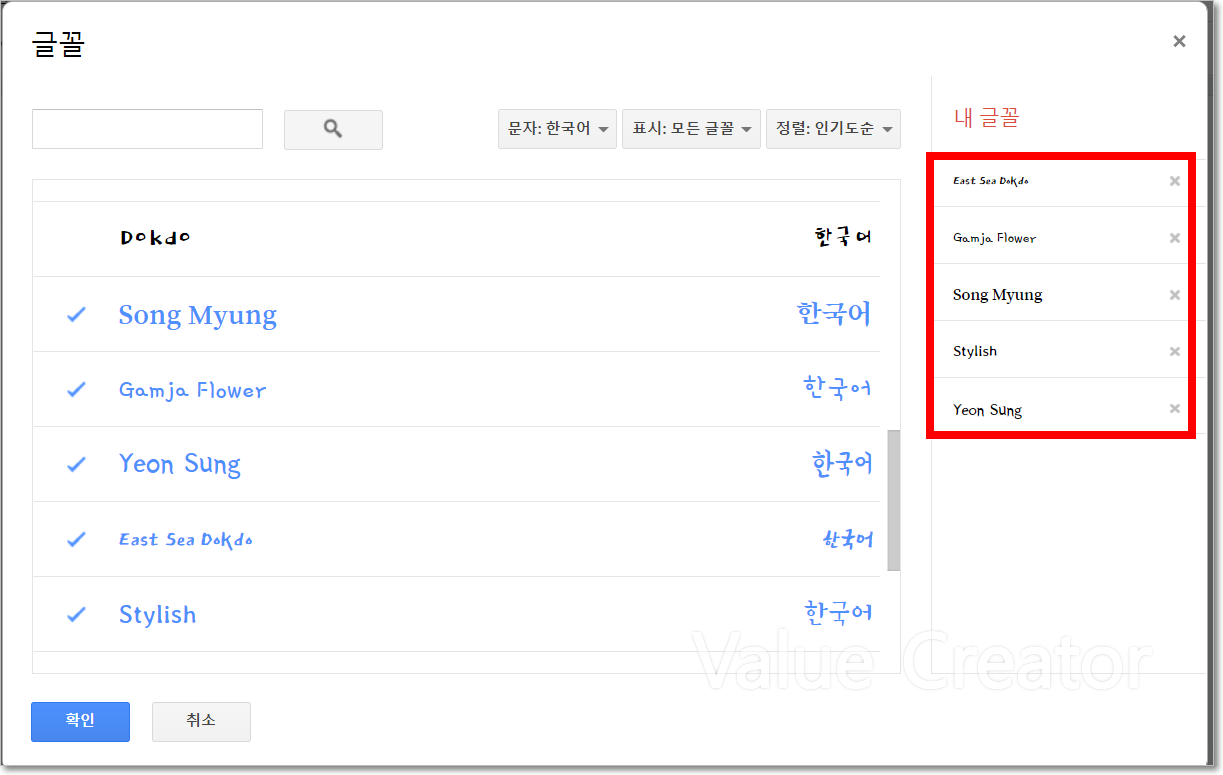
Task: Select the Dokdo font name
Action: [155, 238]
